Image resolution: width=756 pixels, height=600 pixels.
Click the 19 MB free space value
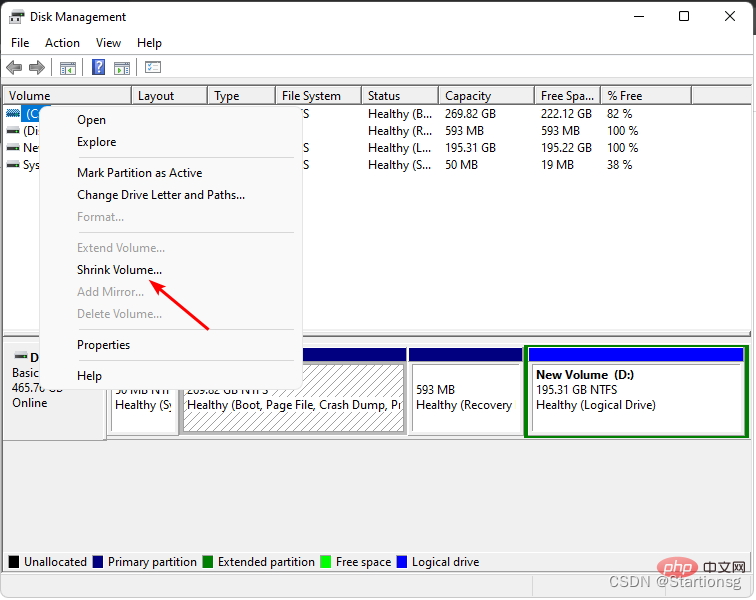click(557, 165)
